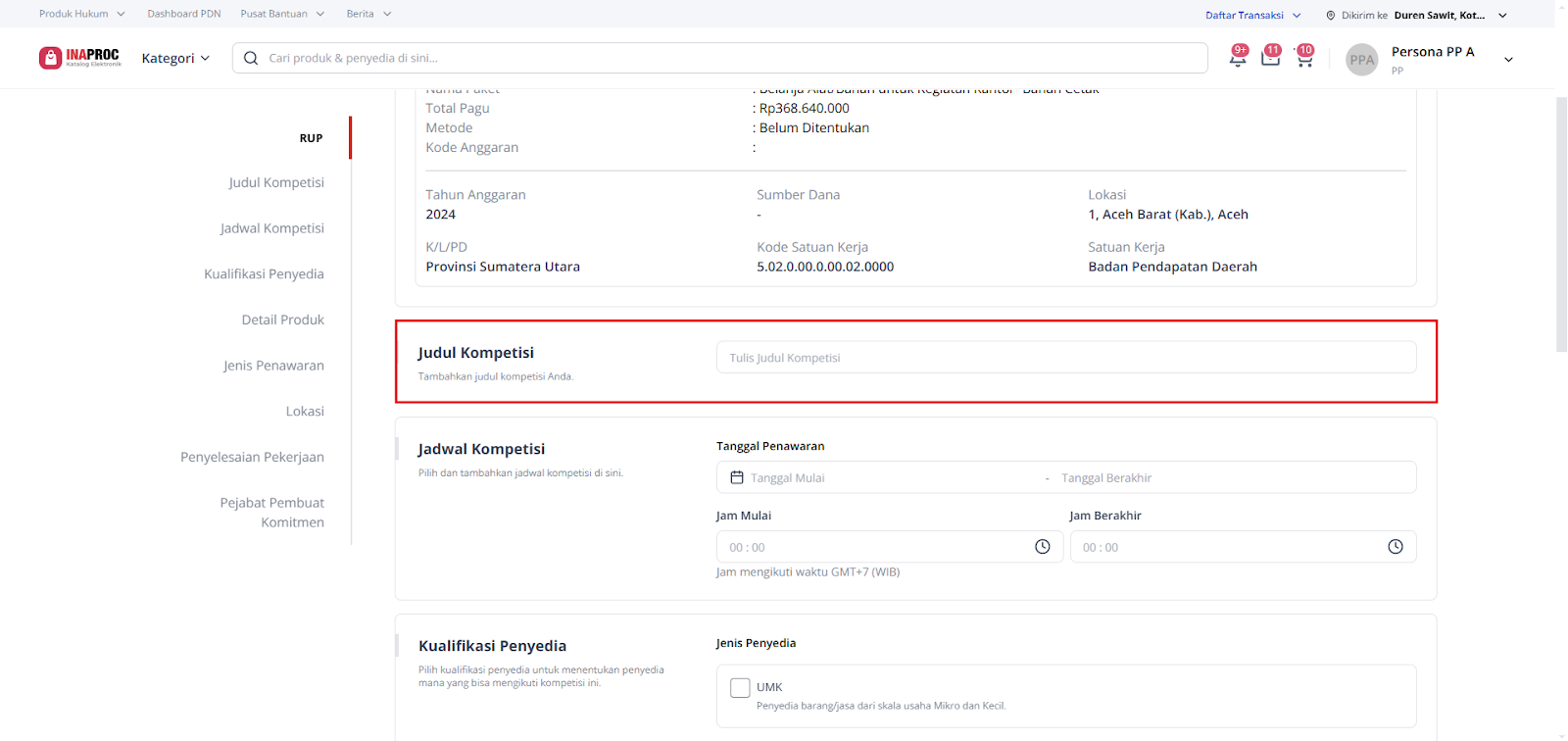Open the Dashboard PDN link
1568x741 pixels.
184,14
